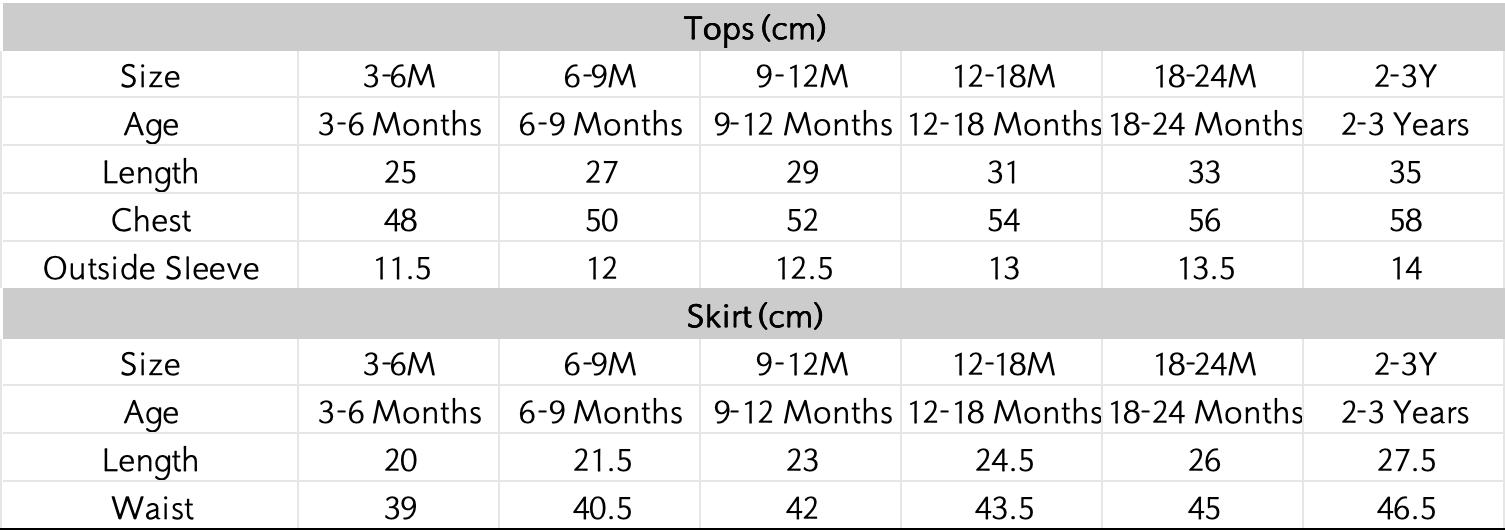Select Chest value 48 for 3-6M

click(399, 220)
